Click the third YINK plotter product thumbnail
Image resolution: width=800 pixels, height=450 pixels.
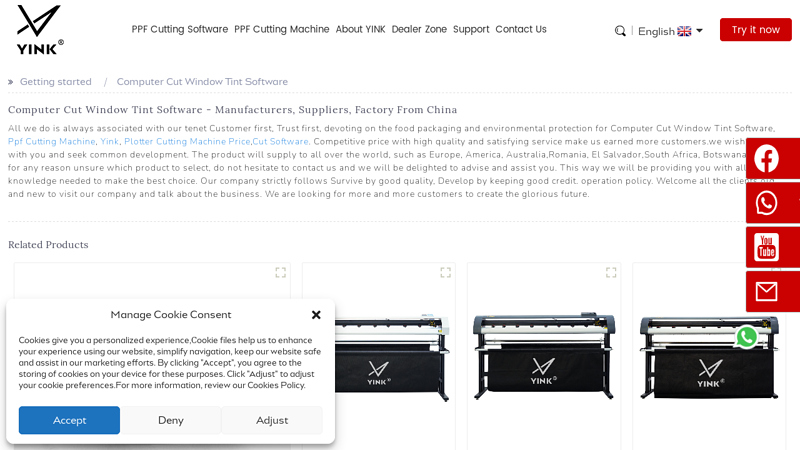click(x=544, y=356)
